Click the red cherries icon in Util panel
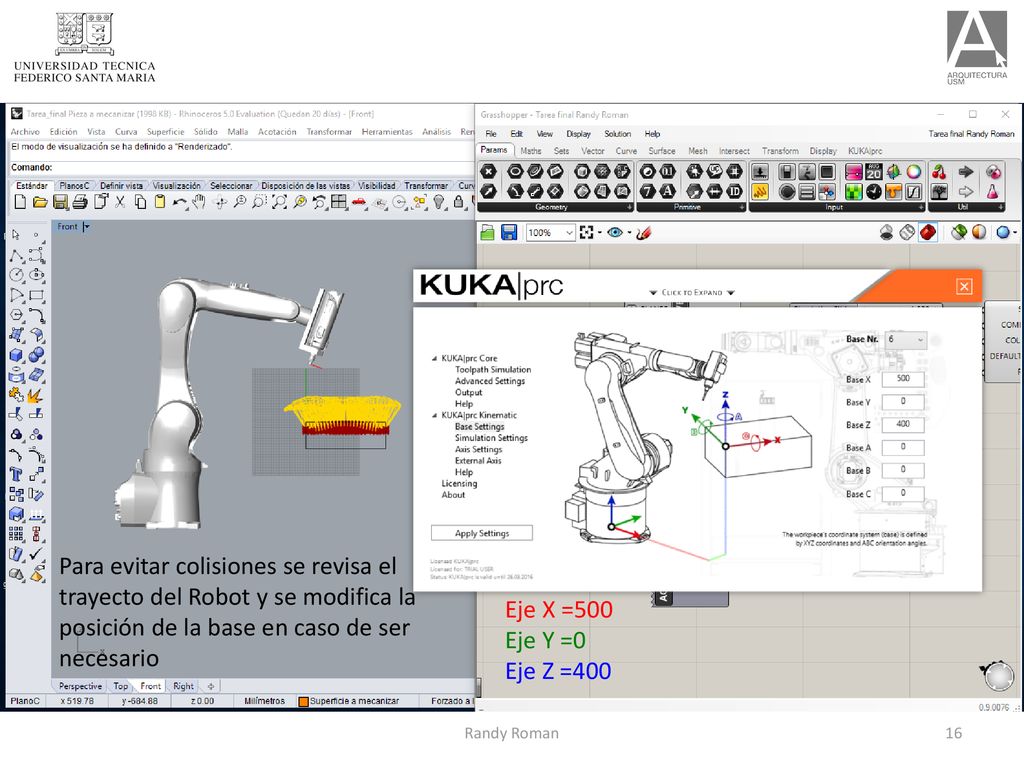 click(x=939, y=172)
